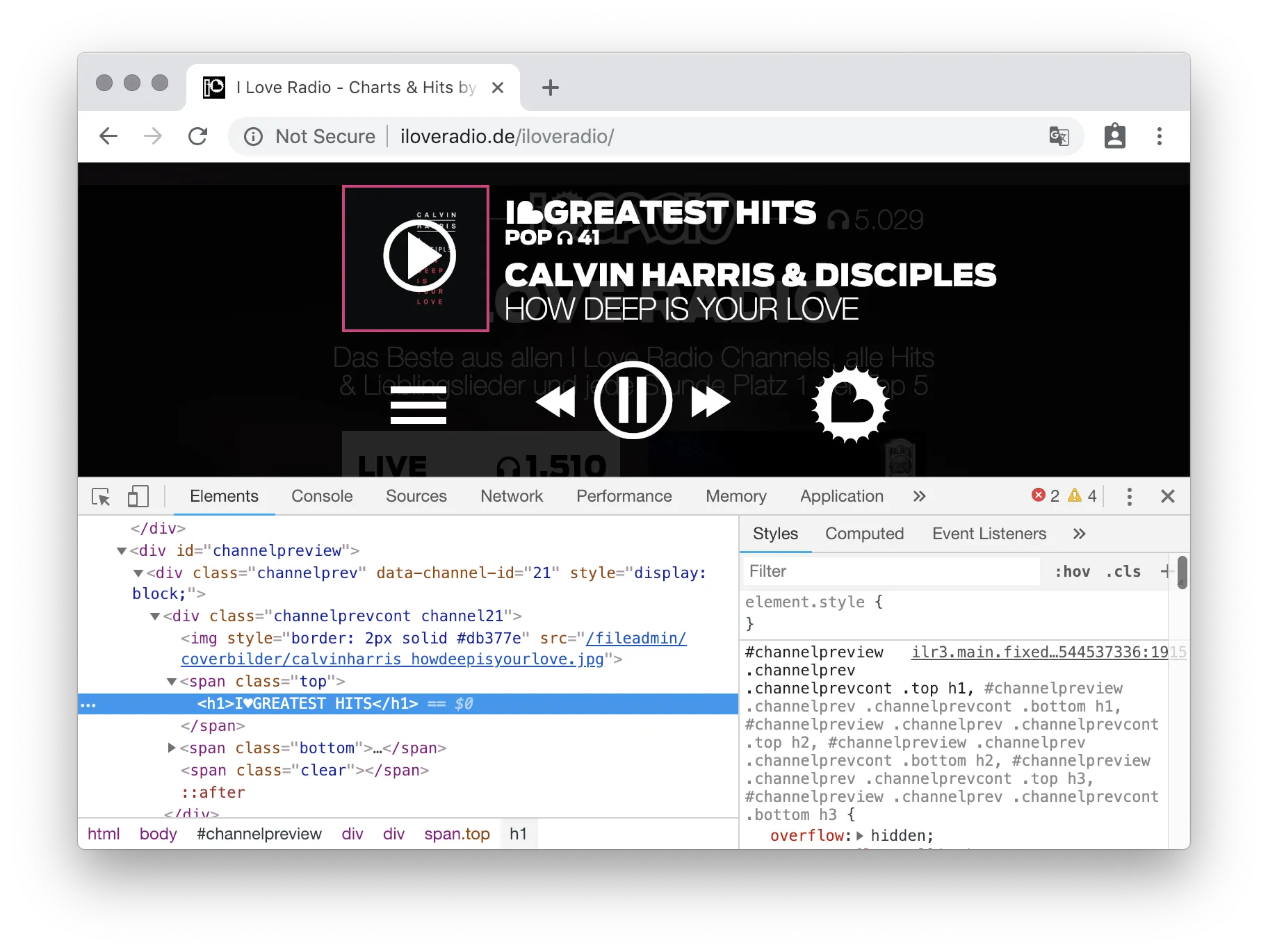The image size is (1268, 952).
Task: Select the html breadcrumb
Action: point(104,834)
